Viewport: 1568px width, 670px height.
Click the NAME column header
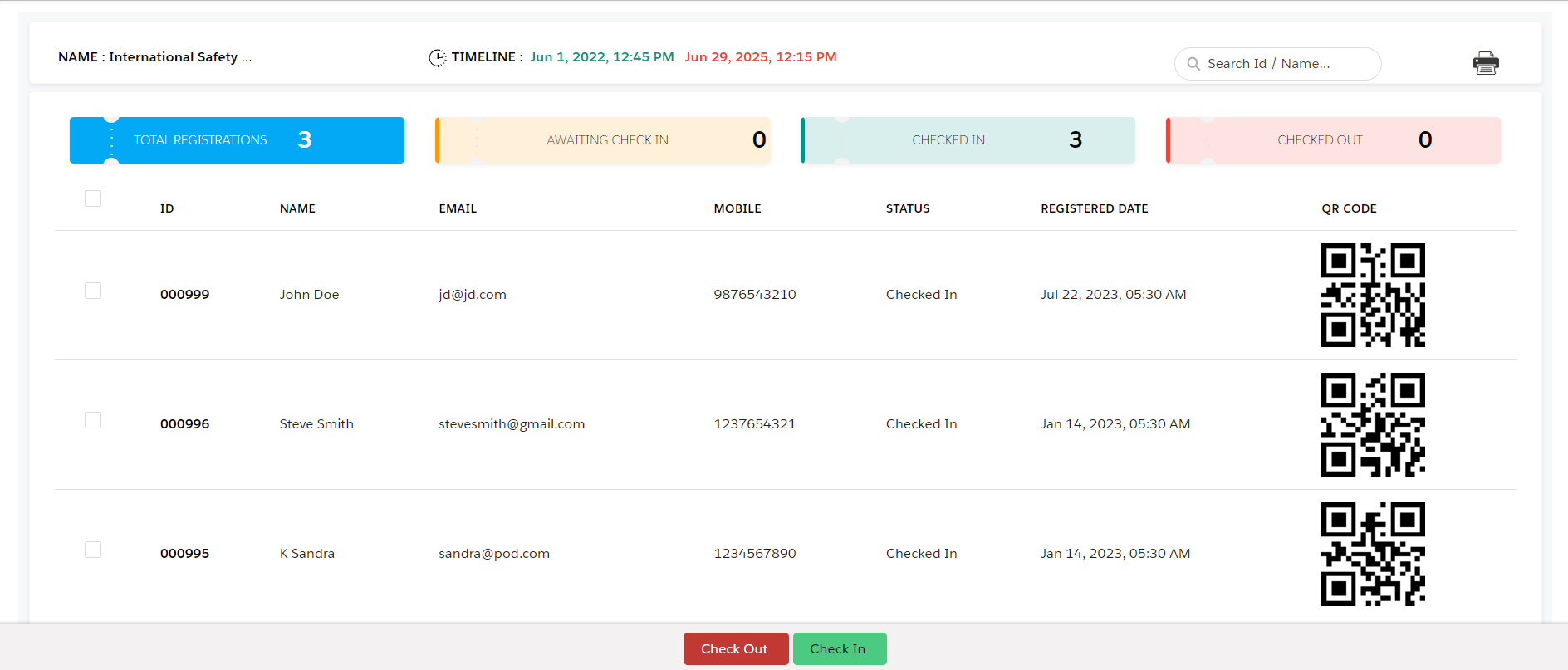pyautogui.click(x=297, y=208)
